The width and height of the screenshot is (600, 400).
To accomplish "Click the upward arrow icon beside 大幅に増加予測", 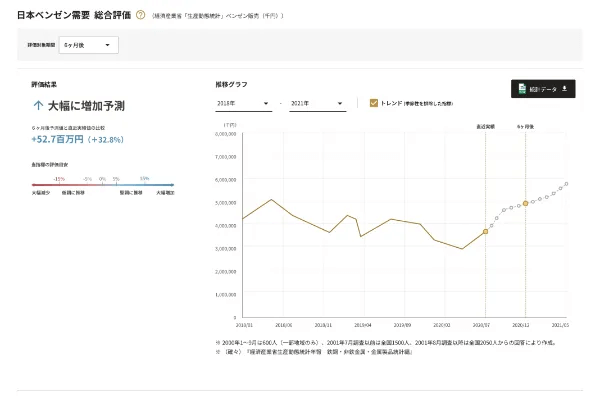I will tap(37, 105).
